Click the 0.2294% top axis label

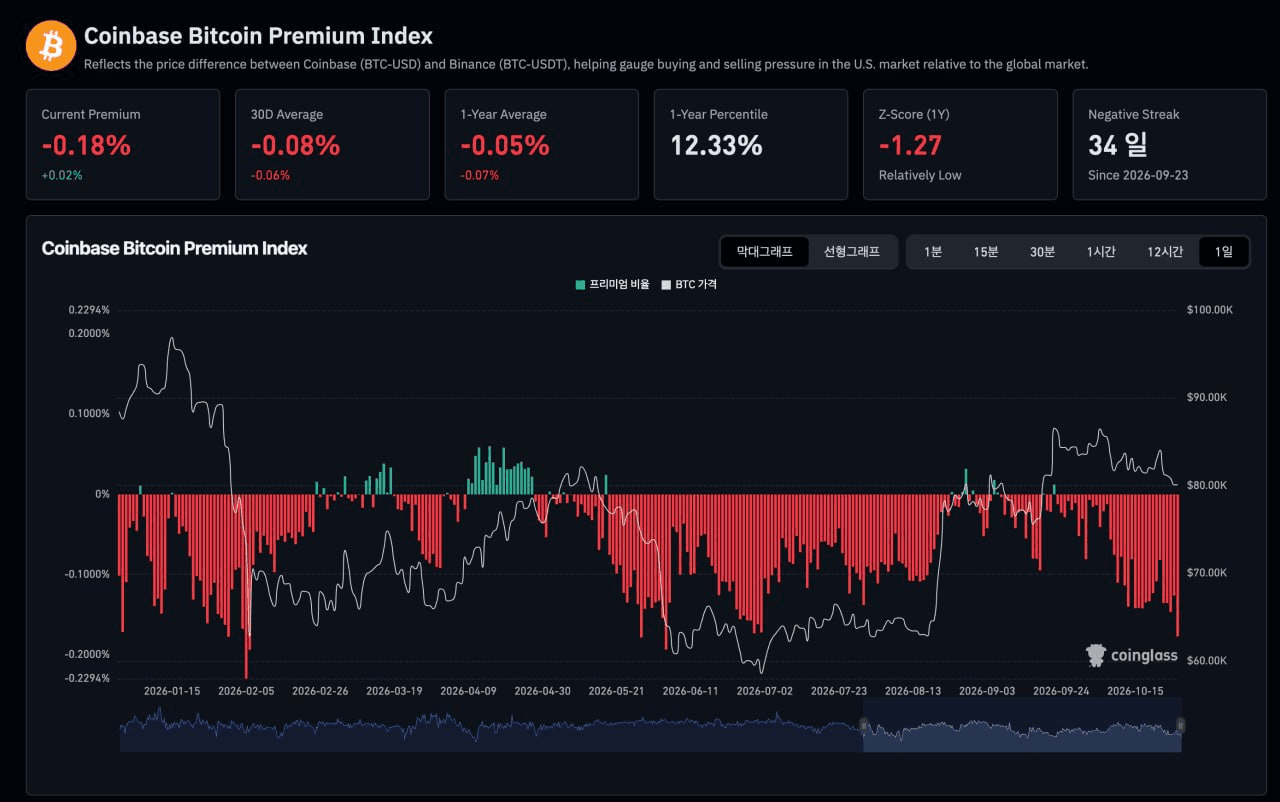[x=89, y=310]
